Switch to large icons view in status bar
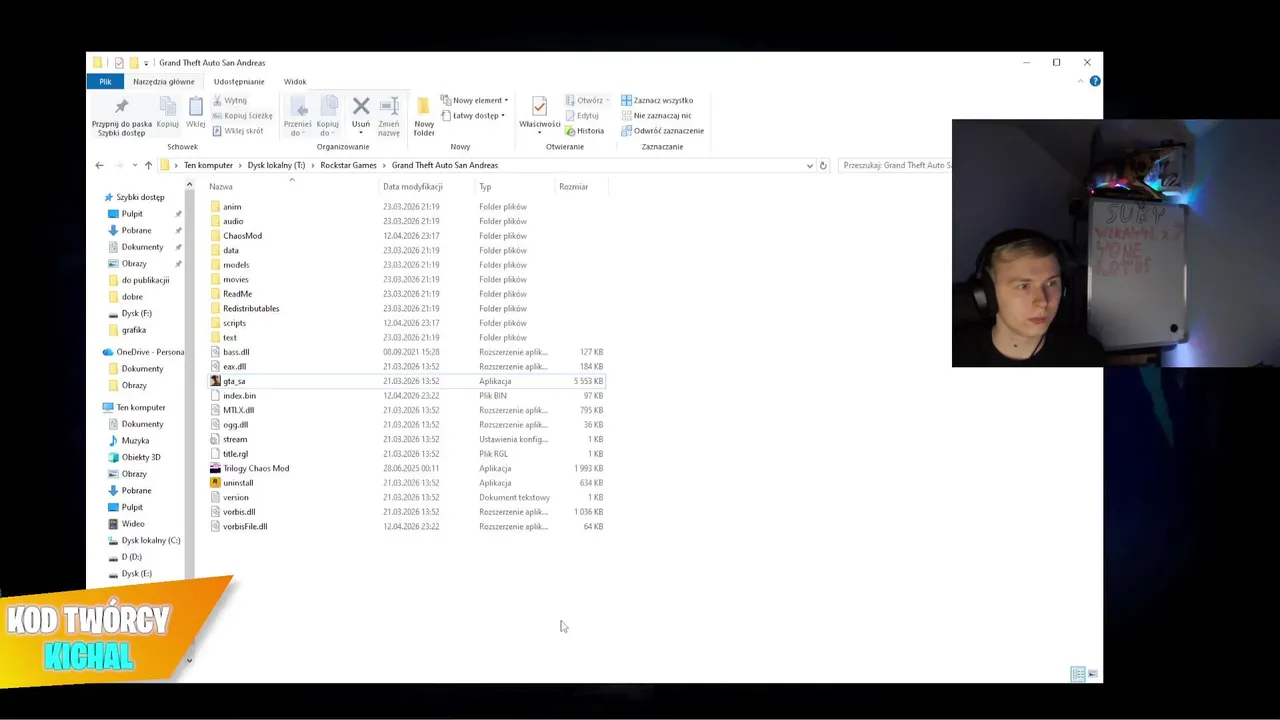 [x=1092, y=674]
